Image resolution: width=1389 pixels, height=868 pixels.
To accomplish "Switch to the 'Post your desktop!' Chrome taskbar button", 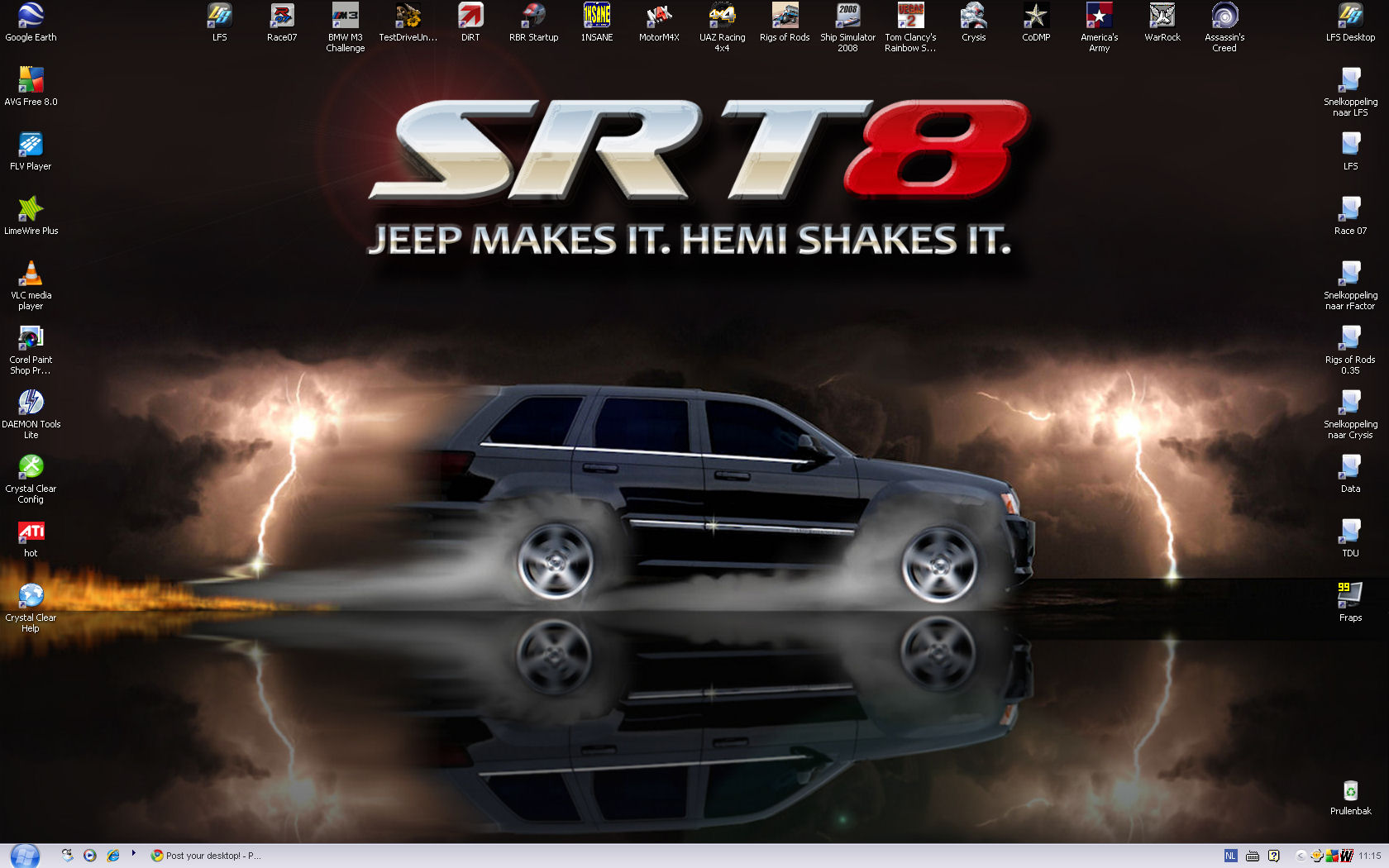I will coord(206,856).
